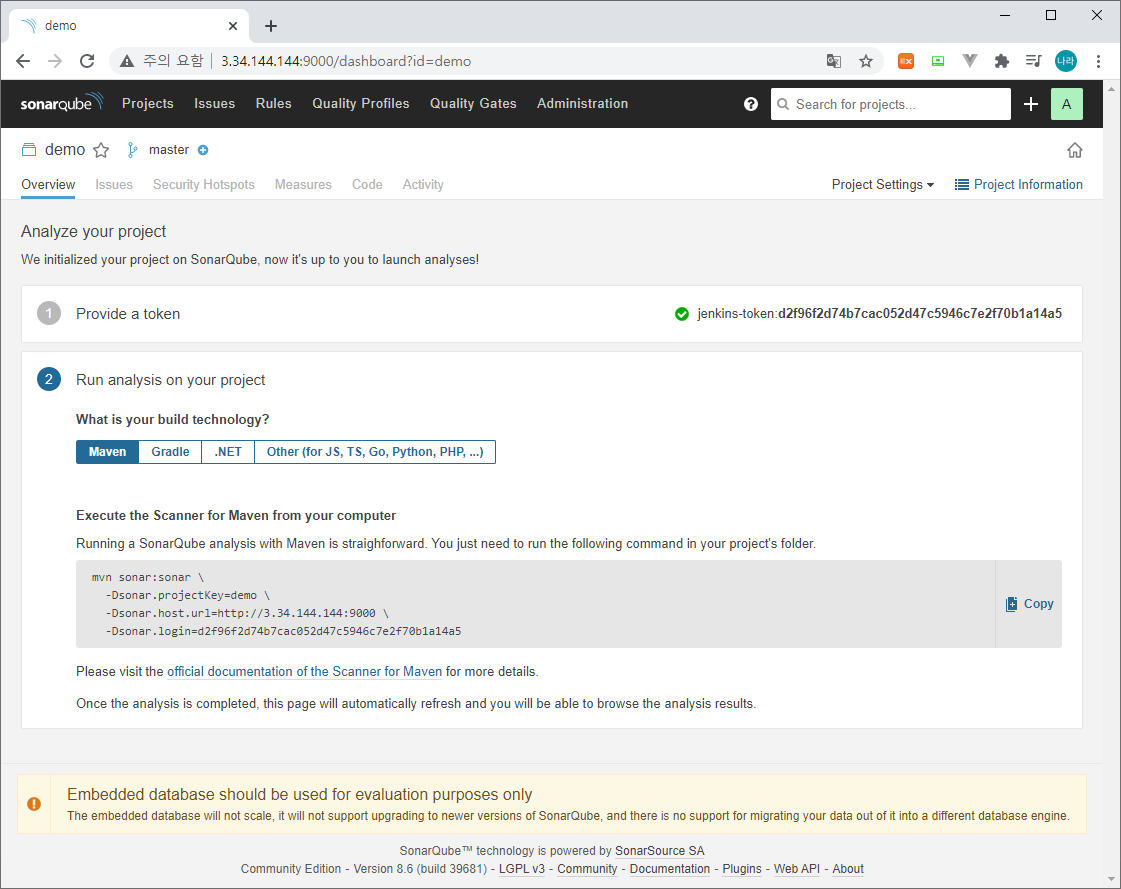Open the master branch selector
Image resolution: width=1121 pixels, height=889 pixels.
(x=169, y=149)
